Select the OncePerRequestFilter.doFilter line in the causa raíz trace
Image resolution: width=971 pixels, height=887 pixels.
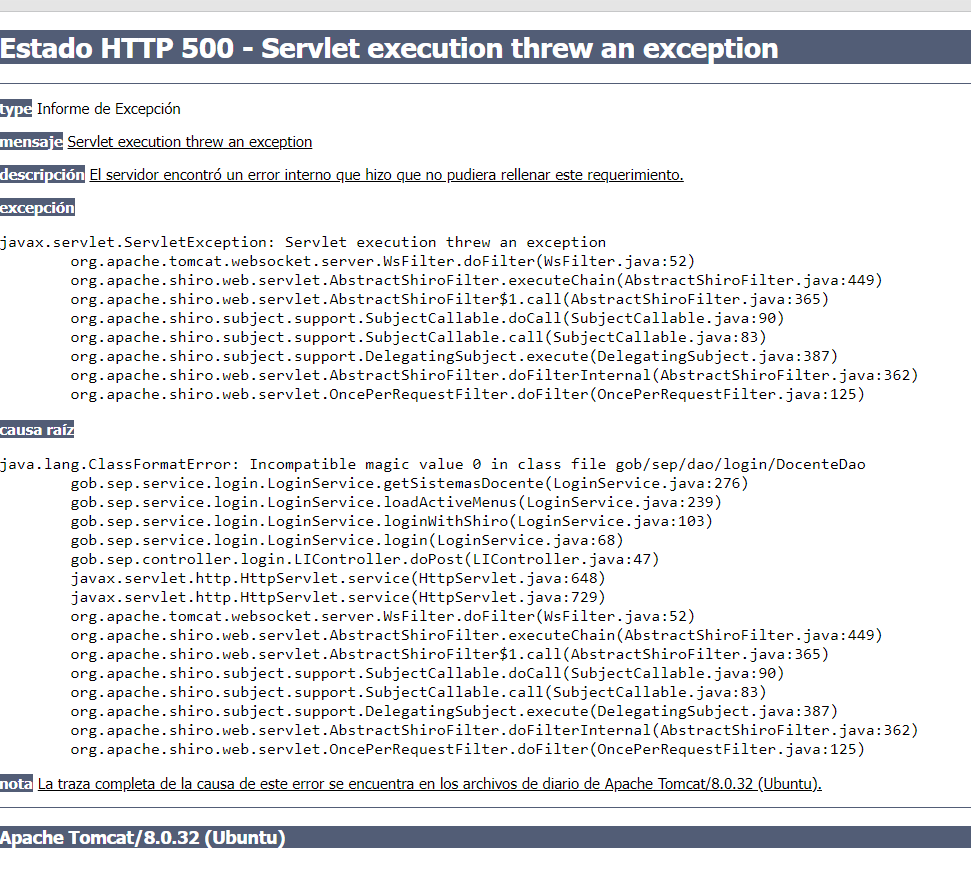click(468, 749)
